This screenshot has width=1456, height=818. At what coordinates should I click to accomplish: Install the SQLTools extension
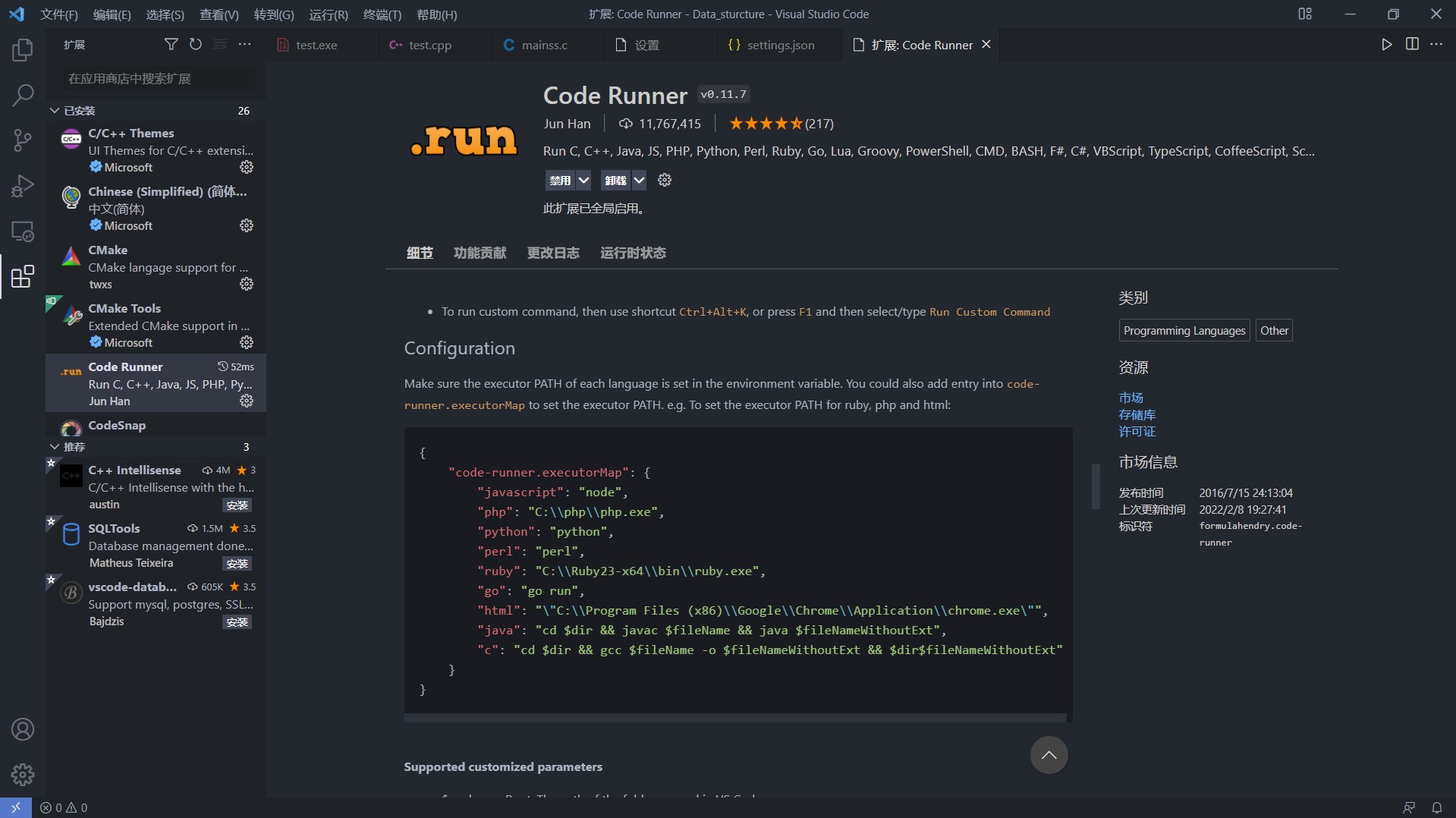pos(237,564)
